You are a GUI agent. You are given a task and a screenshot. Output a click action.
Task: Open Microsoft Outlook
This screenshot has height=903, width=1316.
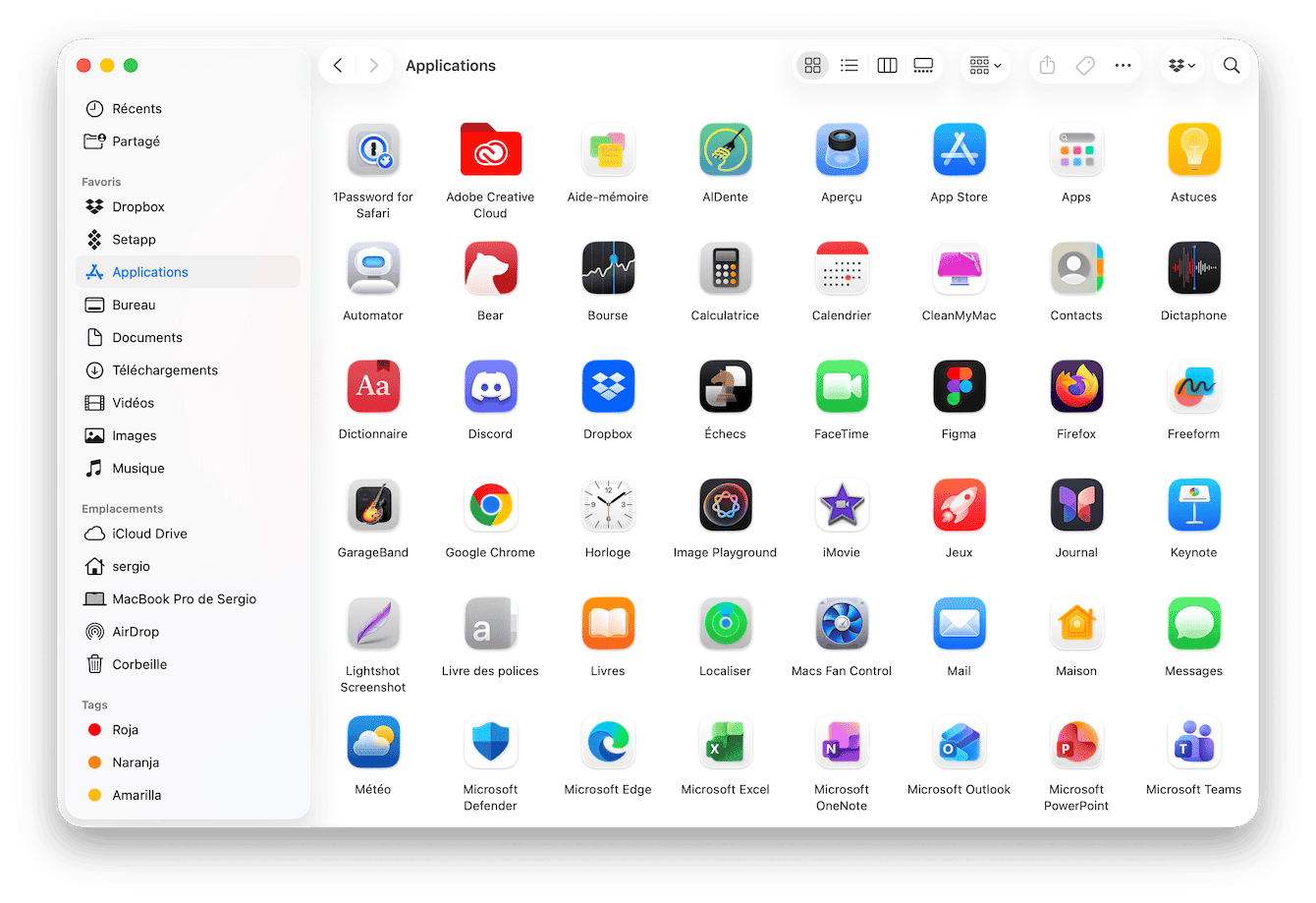(959, 742)
